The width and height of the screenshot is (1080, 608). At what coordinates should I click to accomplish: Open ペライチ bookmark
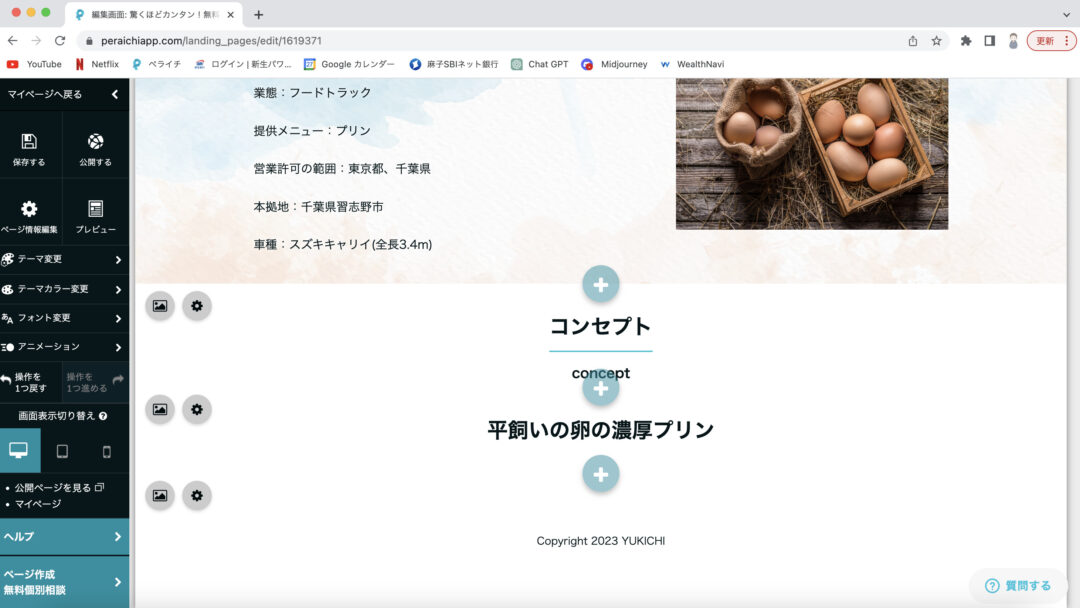coord(156,64)
